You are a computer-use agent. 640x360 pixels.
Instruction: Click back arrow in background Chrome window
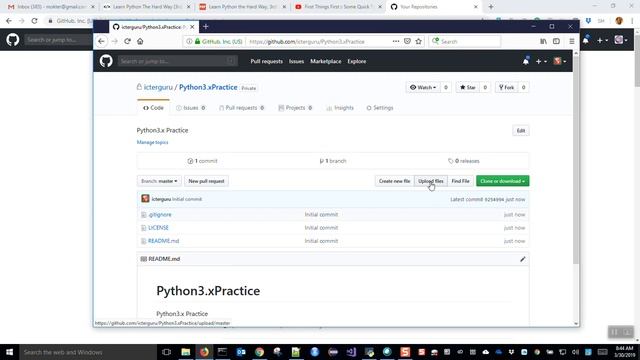click(9, 20)
